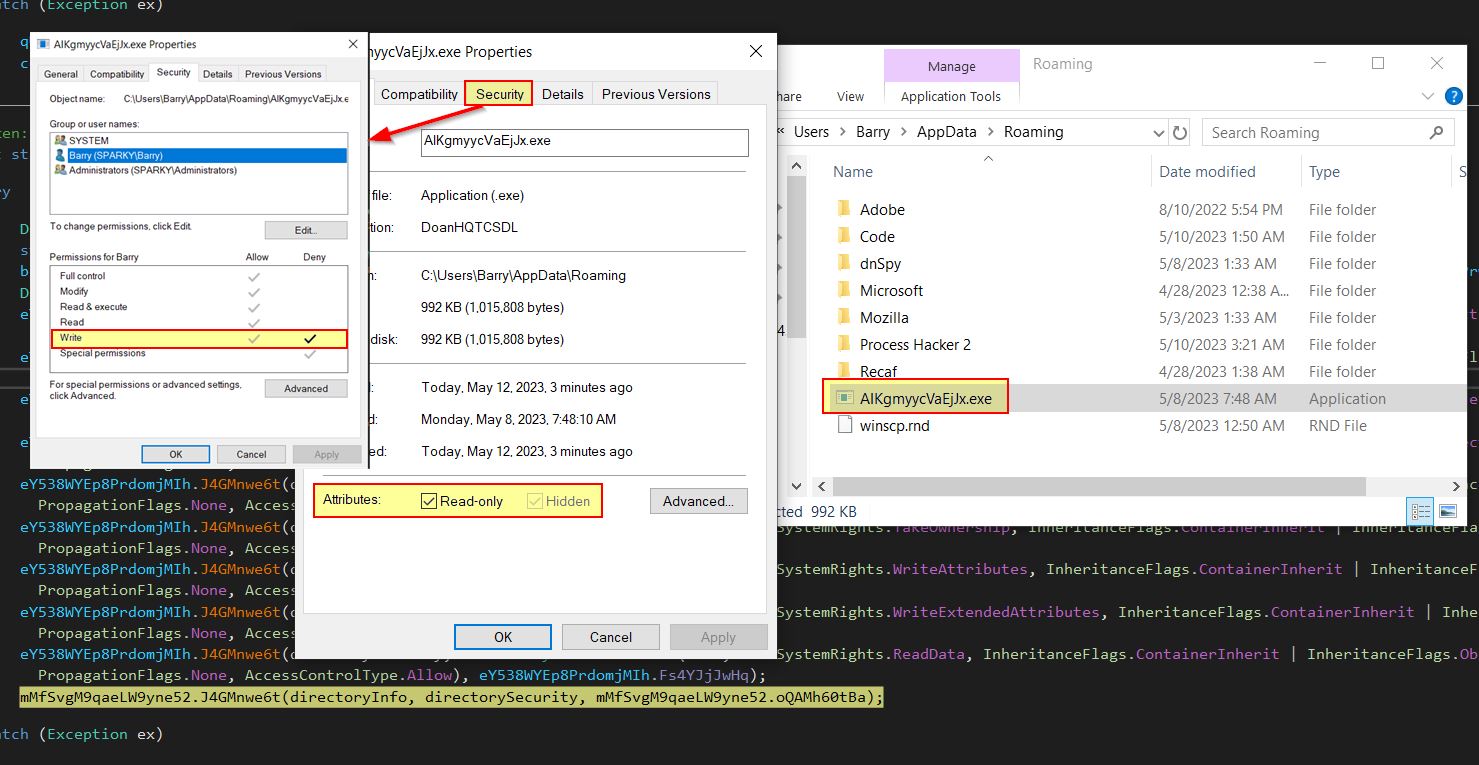This screenshot has height=765, width=1479.
Task: Sort files by the Type column header
Action: click(1324, 172)
